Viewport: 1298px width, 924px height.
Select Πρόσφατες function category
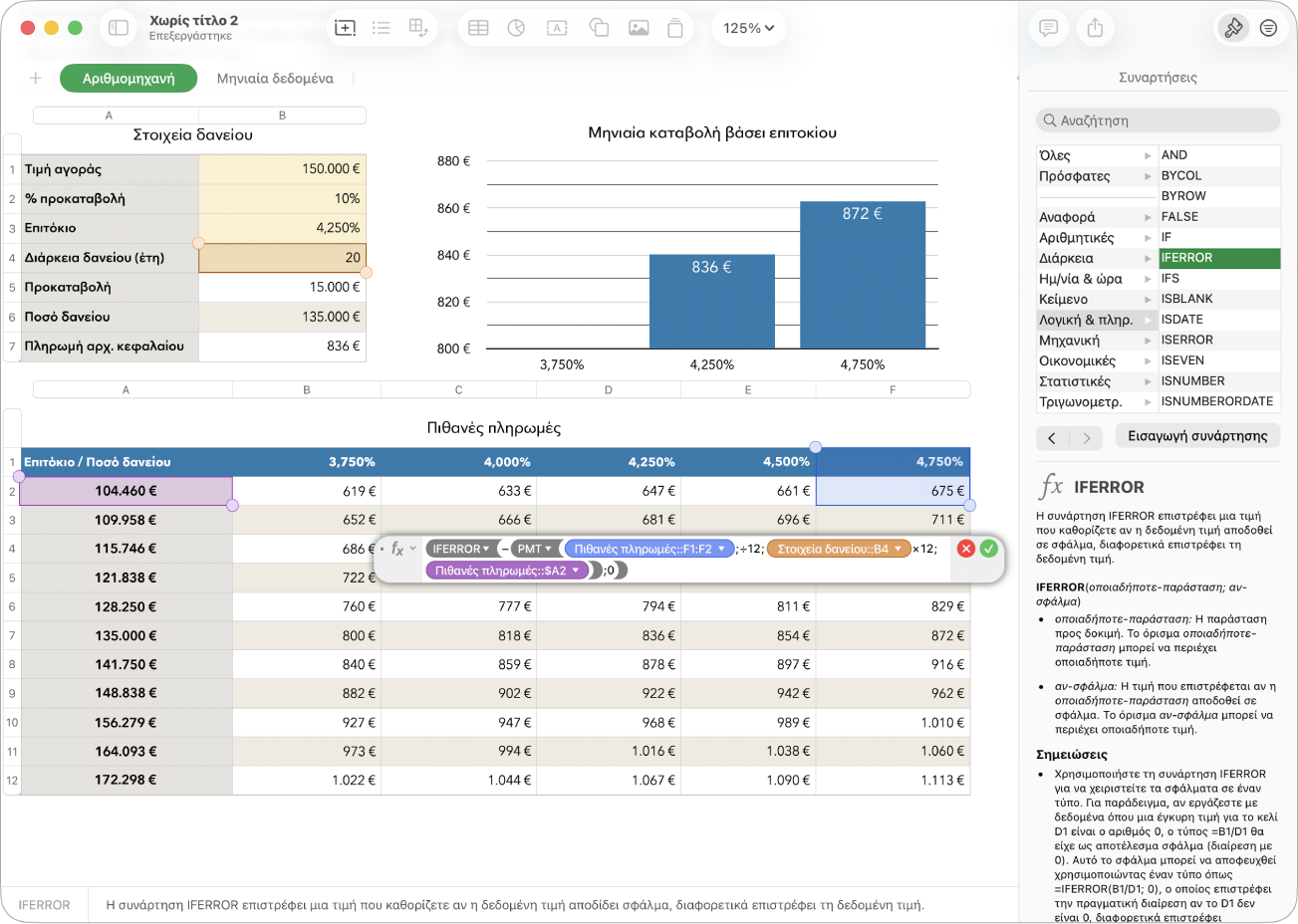tap(1096, 176)
